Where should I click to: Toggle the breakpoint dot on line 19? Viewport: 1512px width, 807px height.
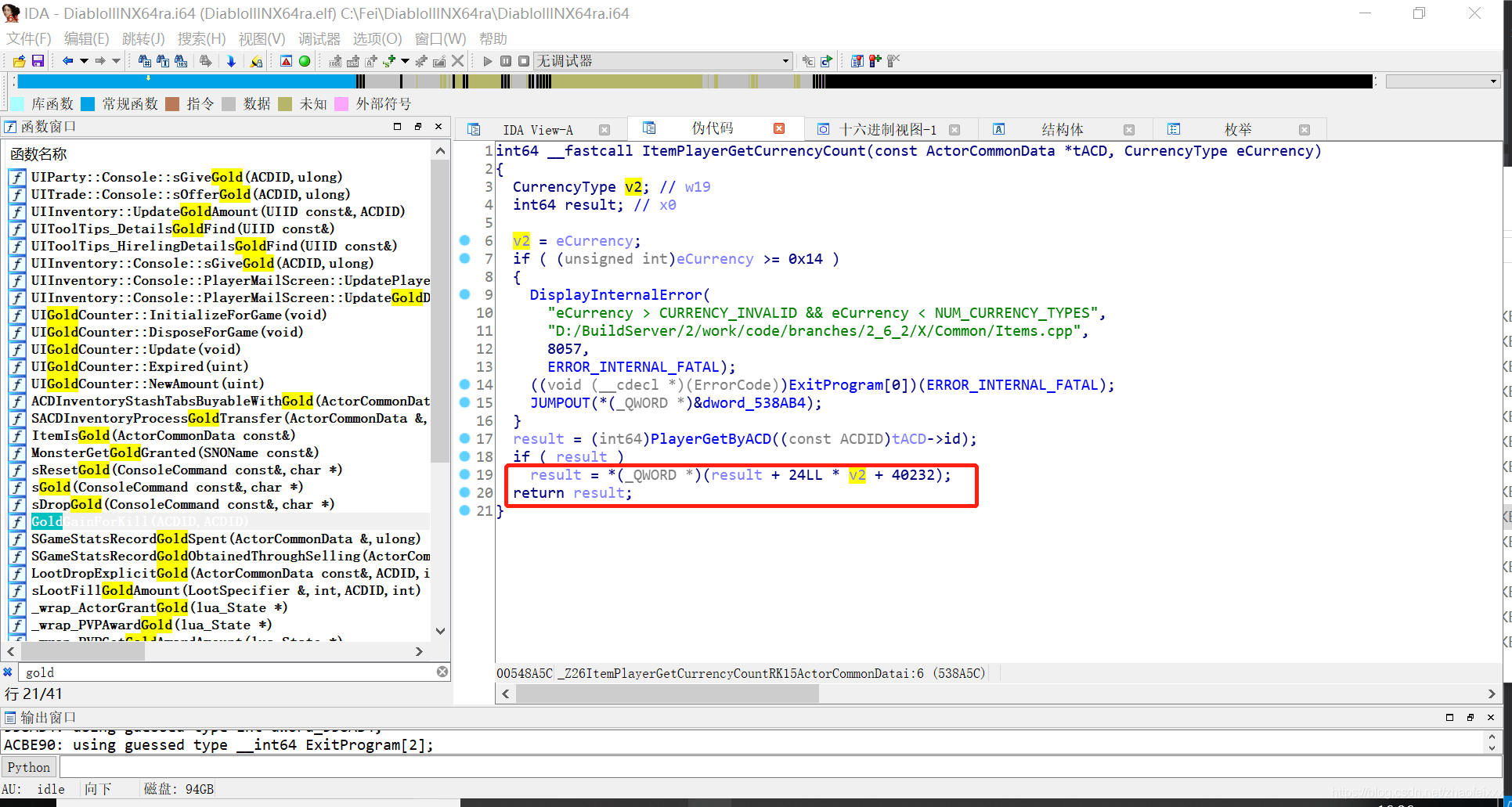click(x=465, y=474)
